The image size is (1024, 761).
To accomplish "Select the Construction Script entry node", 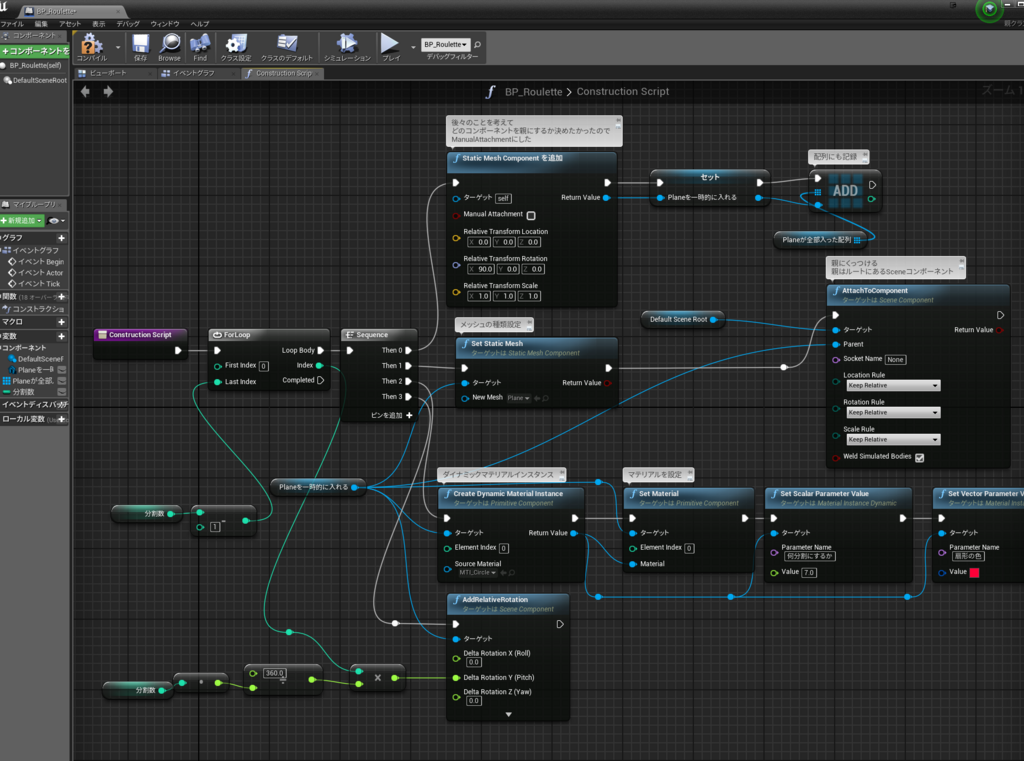I will coord(140,344).
